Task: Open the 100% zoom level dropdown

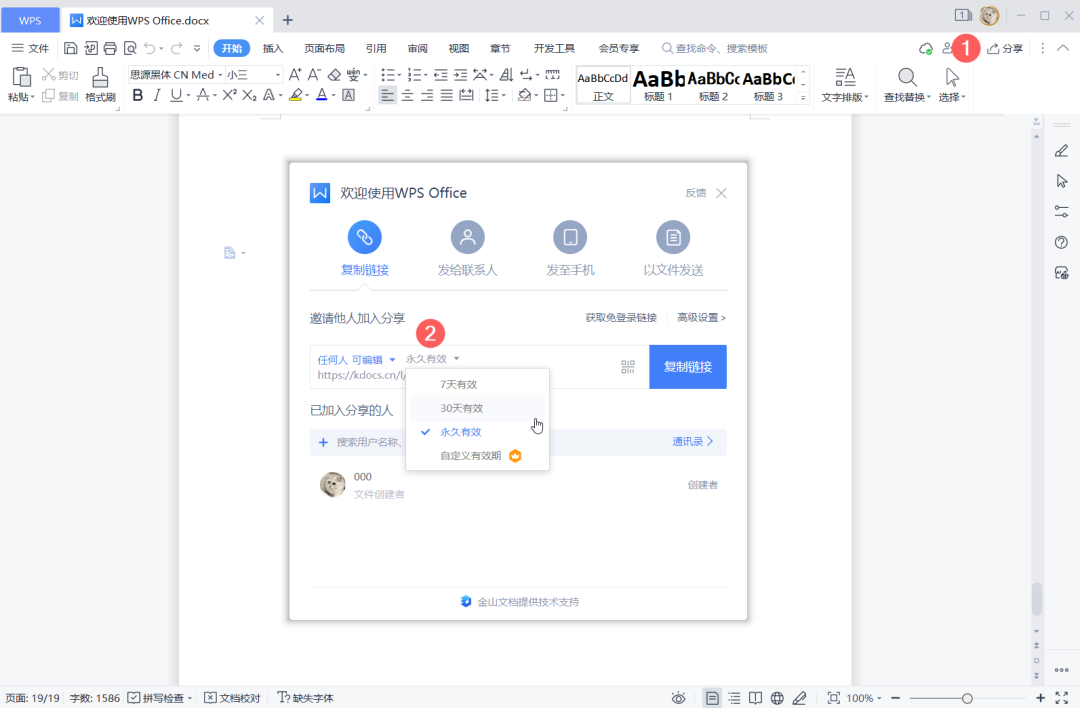Action: [x=864, y=698]
